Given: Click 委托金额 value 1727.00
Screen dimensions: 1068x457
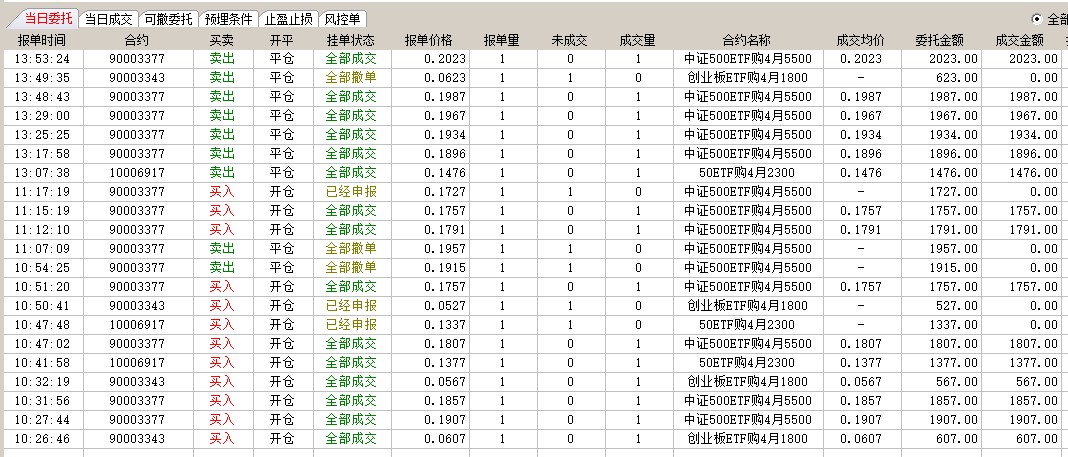Looking at the screenshot, I should (954, 192).
